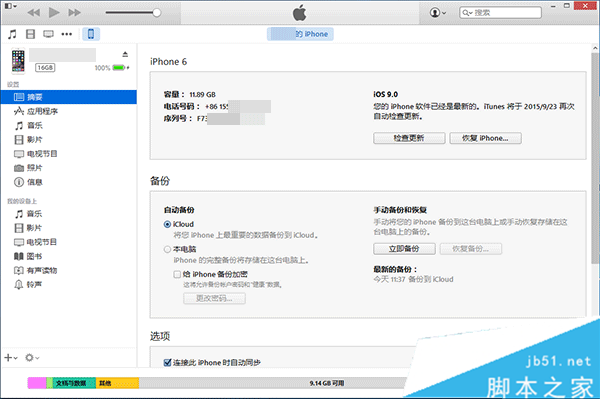This screenshot has height=399, width=600.
Task: Click the pink storage bar segment
Action: pyautogui.click(x=37, y=383)
